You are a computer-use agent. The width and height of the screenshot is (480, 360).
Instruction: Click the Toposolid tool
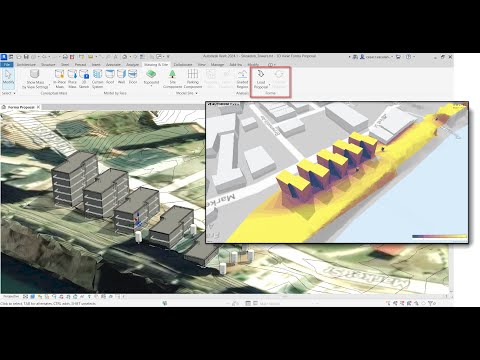coord(151,77)
